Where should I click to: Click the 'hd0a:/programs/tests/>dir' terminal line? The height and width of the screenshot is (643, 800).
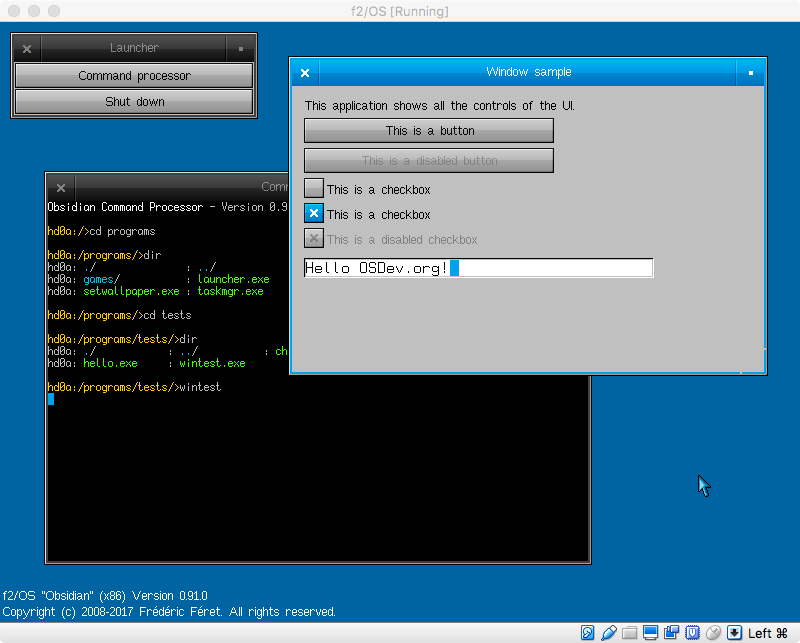(x=122, y=339)
